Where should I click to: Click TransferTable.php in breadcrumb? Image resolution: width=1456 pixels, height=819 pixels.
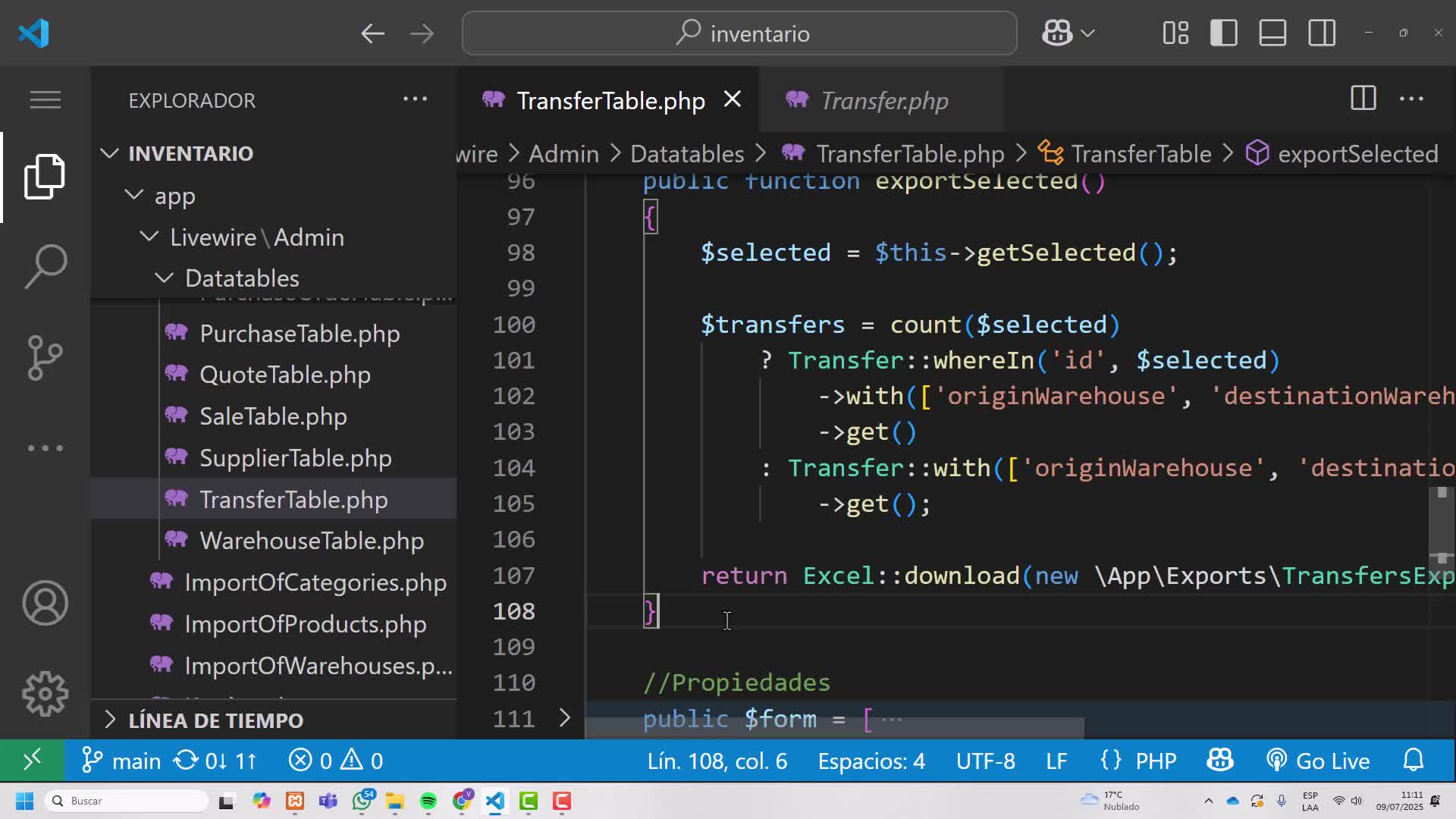coord(893,154)
